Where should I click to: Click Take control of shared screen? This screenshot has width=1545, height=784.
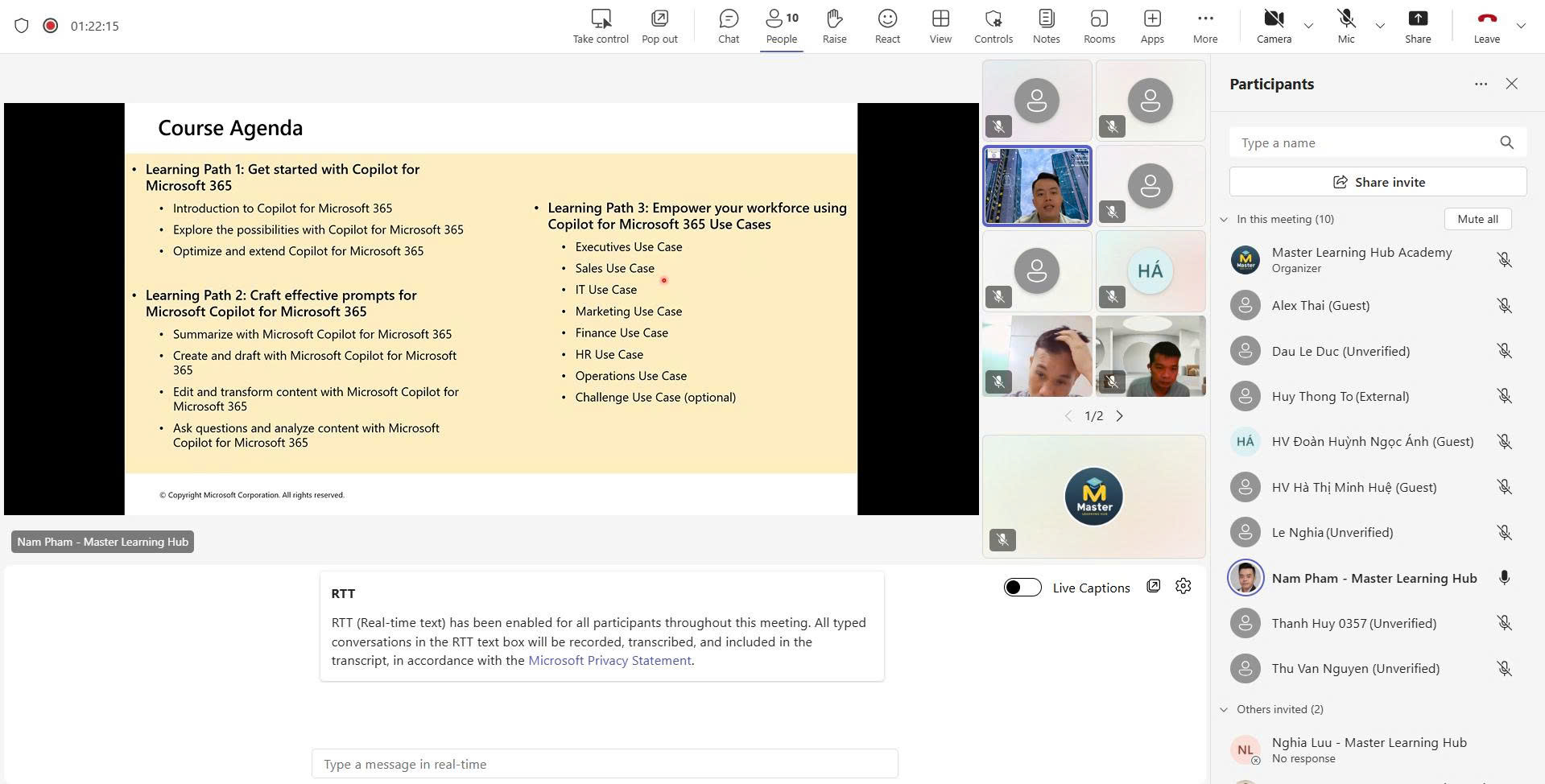[x=601, y=26]
